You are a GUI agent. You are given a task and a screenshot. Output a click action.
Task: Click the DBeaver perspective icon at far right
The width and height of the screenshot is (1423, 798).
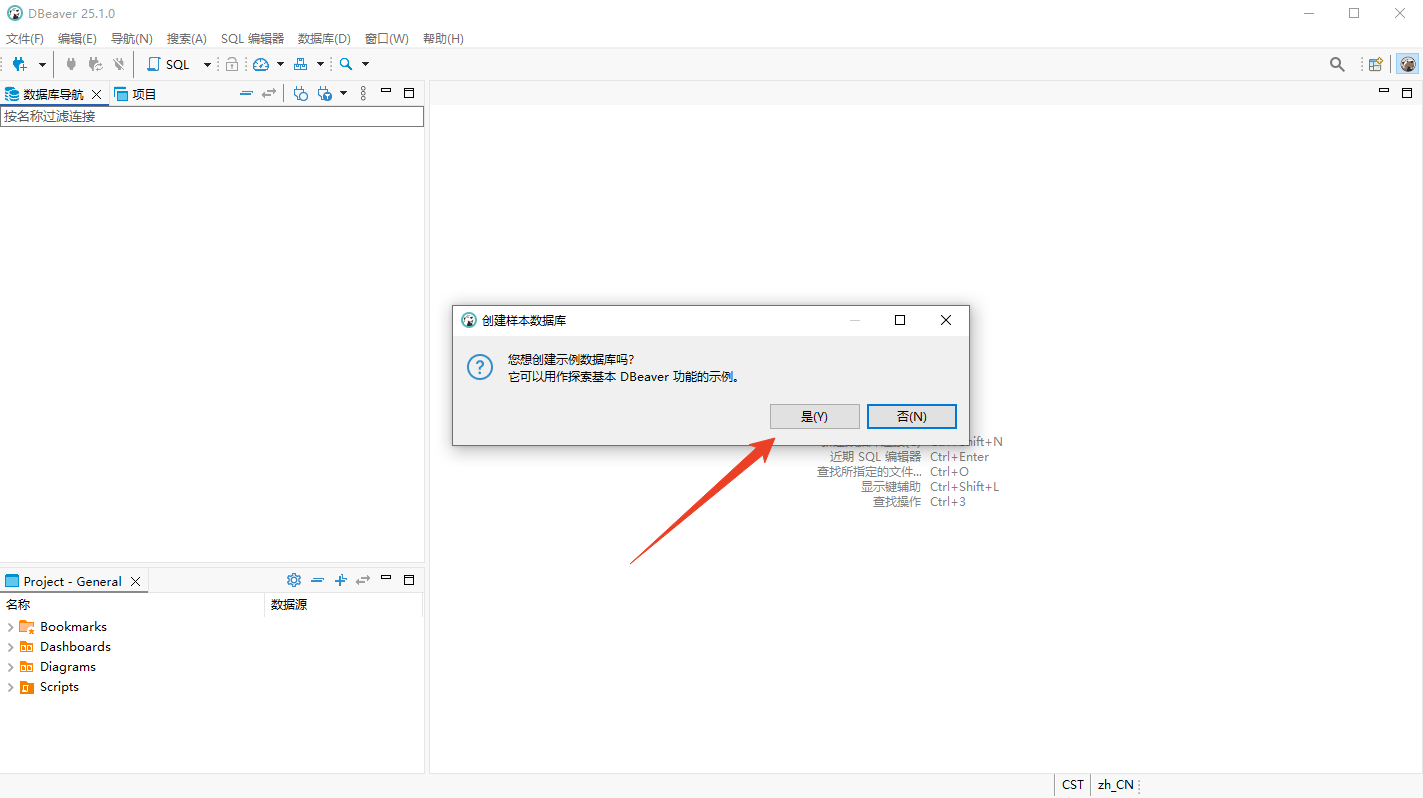tap(1407, 64)
